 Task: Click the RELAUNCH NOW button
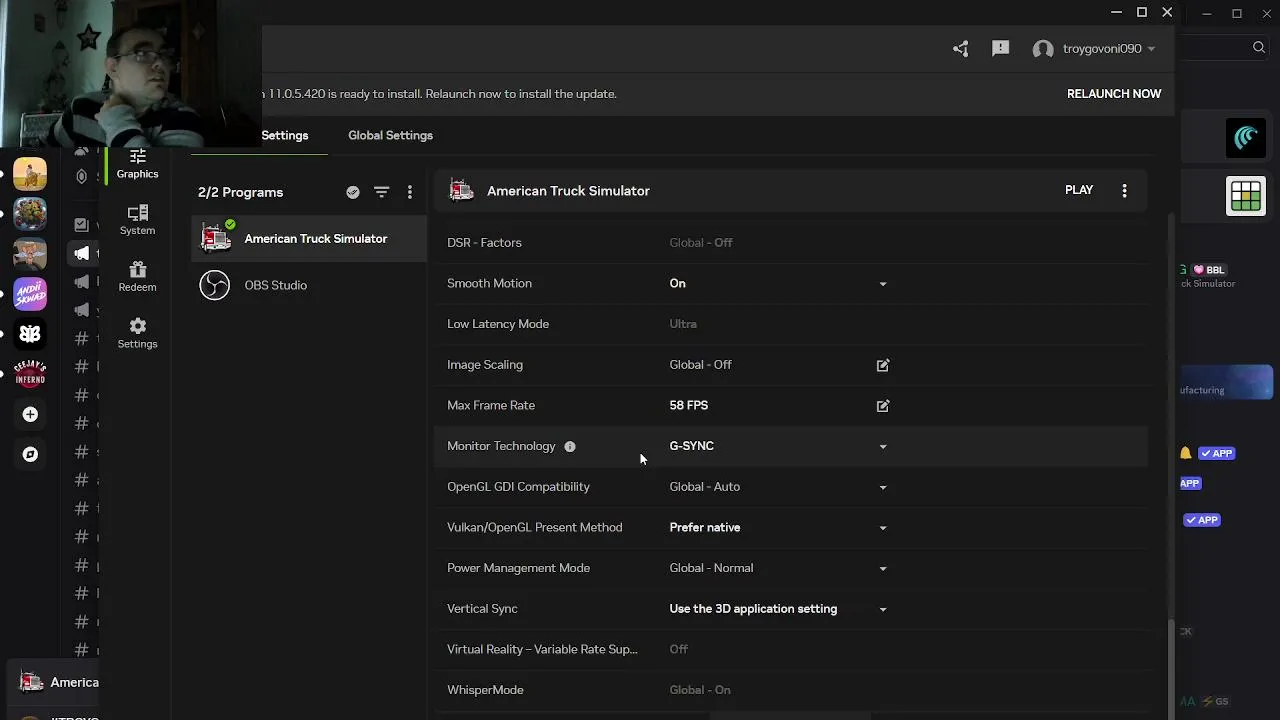(x=1113, y=94)
